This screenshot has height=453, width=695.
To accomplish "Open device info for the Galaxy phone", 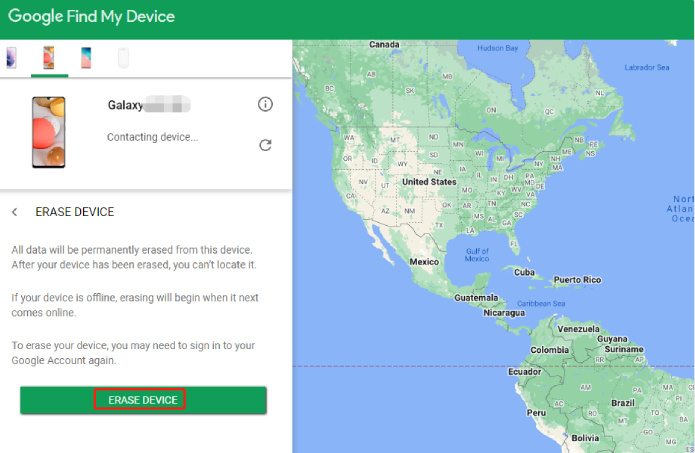I will click(265, 104).
